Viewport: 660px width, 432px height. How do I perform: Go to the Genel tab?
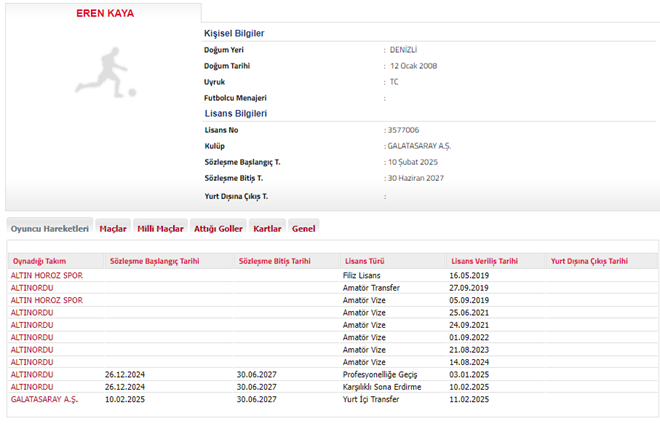pos(304,228)
